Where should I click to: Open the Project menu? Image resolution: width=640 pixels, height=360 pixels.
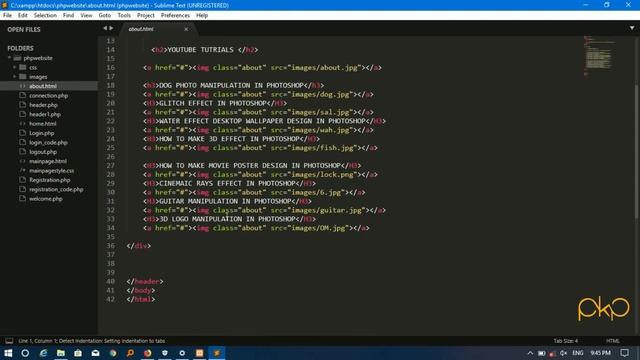point(146,15)
